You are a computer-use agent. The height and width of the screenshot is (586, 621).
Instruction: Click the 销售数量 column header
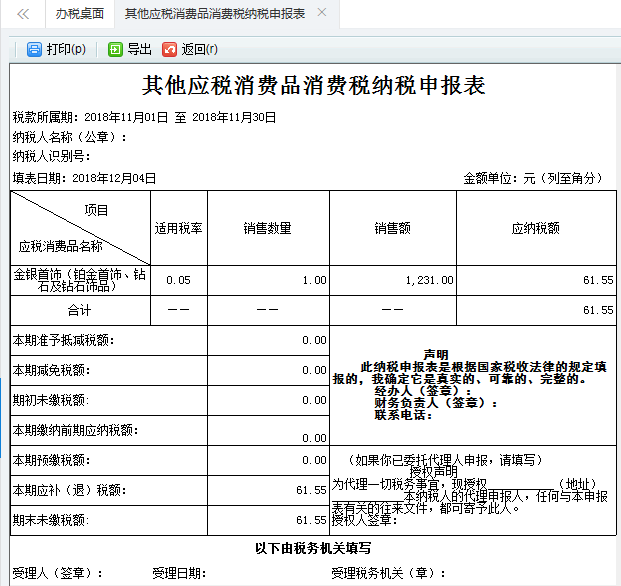point(268,228)
